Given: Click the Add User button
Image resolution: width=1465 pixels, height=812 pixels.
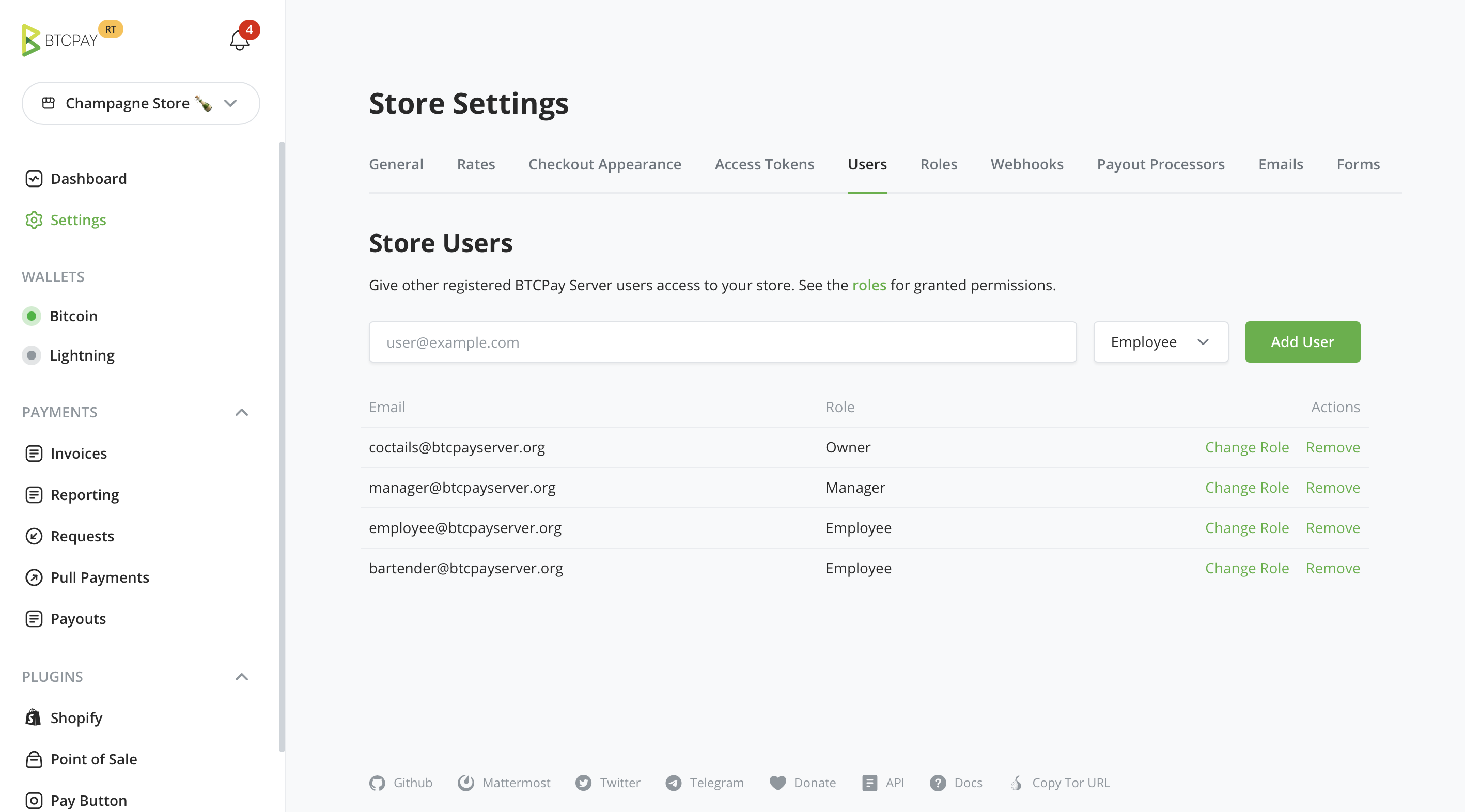Looking at the screenshot, I should pyautogui.click(x=1302, y=342).
